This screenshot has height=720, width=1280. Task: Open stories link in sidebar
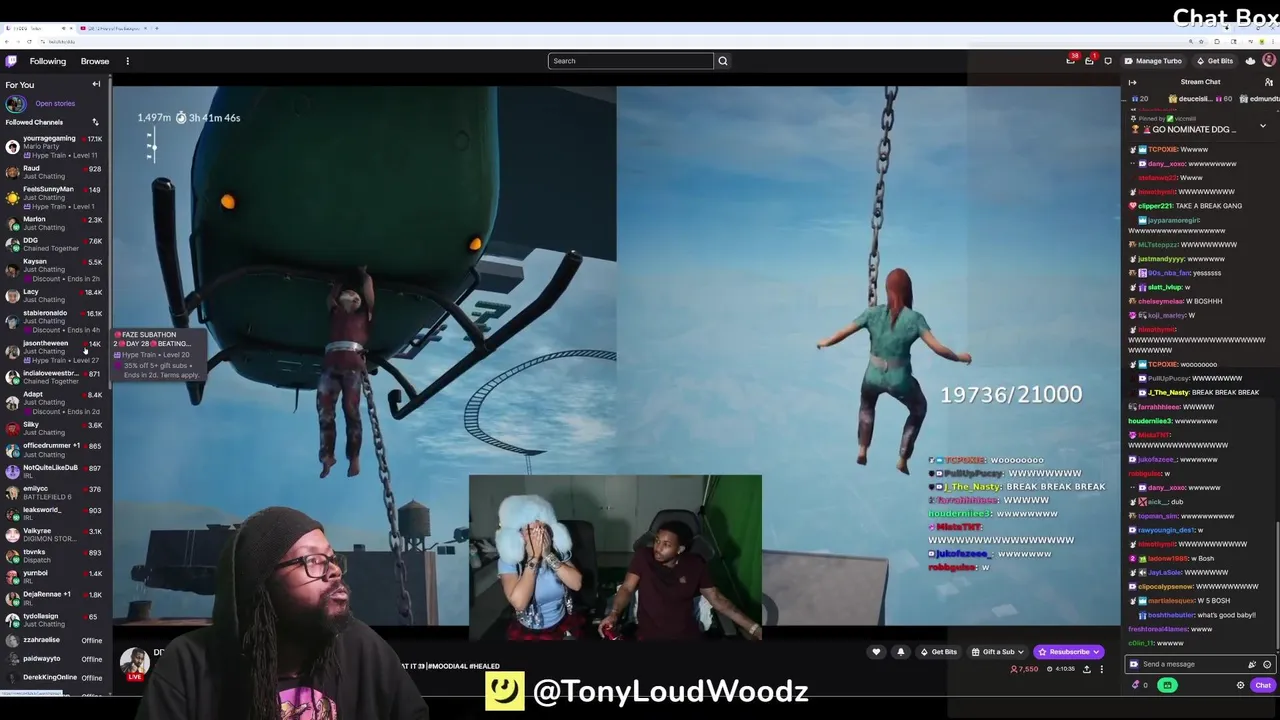(x=55, y=104)
